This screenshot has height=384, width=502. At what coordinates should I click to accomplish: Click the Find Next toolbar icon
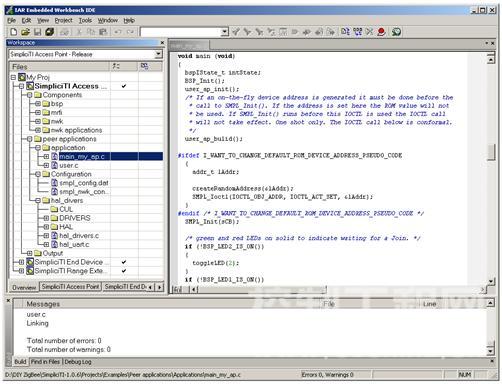click(x=247, y=32)
